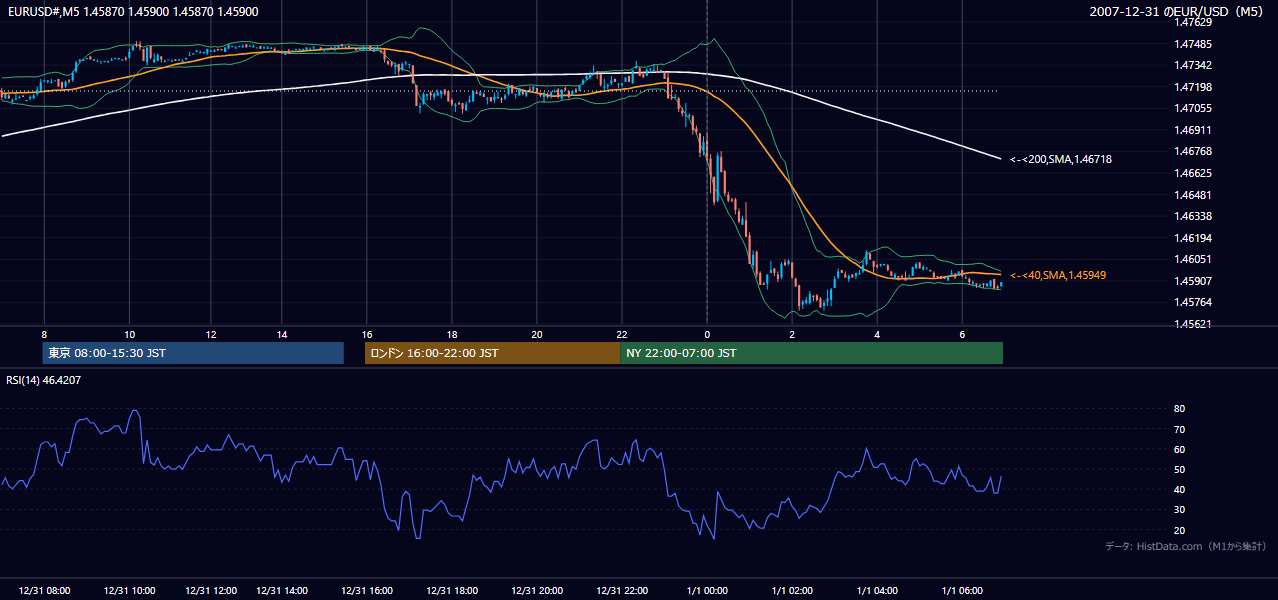The image size is (1278, 600).
Task: Click price axis label 1.47055
Action: tap(1193, 108)
